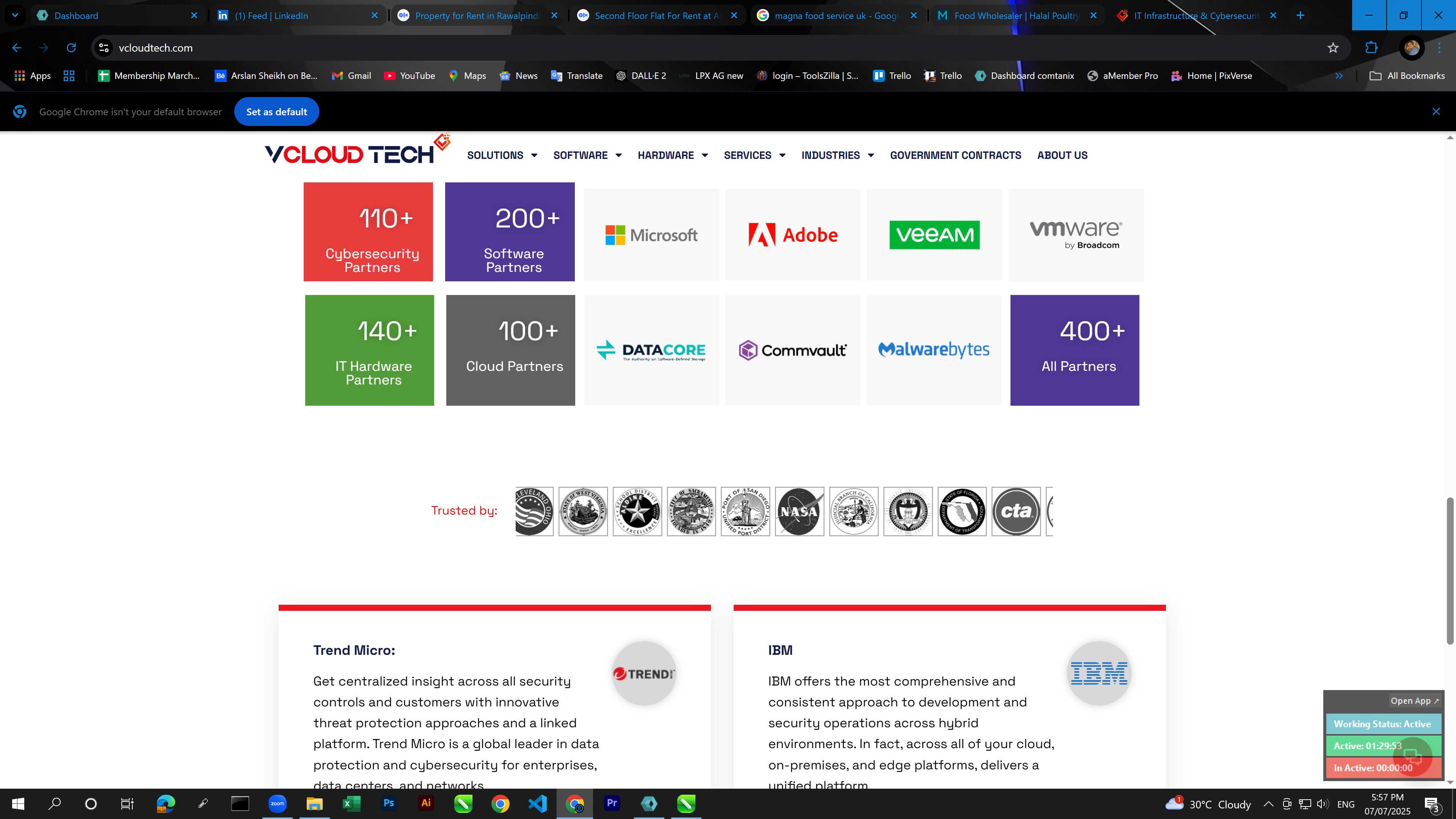Open 200+ Software Partners tile
Screen dimensions: 1456x819
point(510,232)
